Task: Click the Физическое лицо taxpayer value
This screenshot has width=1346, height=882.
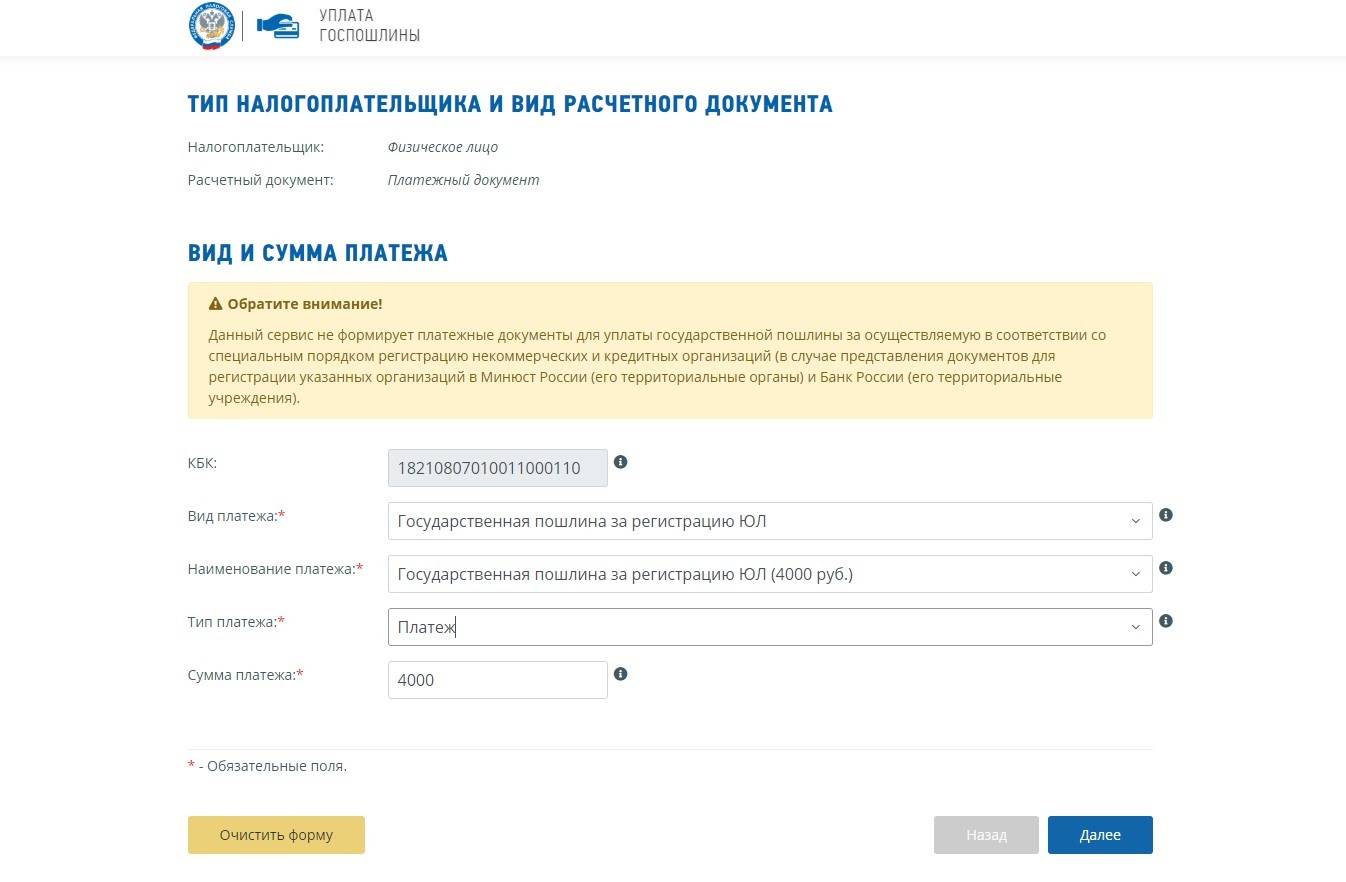Action: 442,147
